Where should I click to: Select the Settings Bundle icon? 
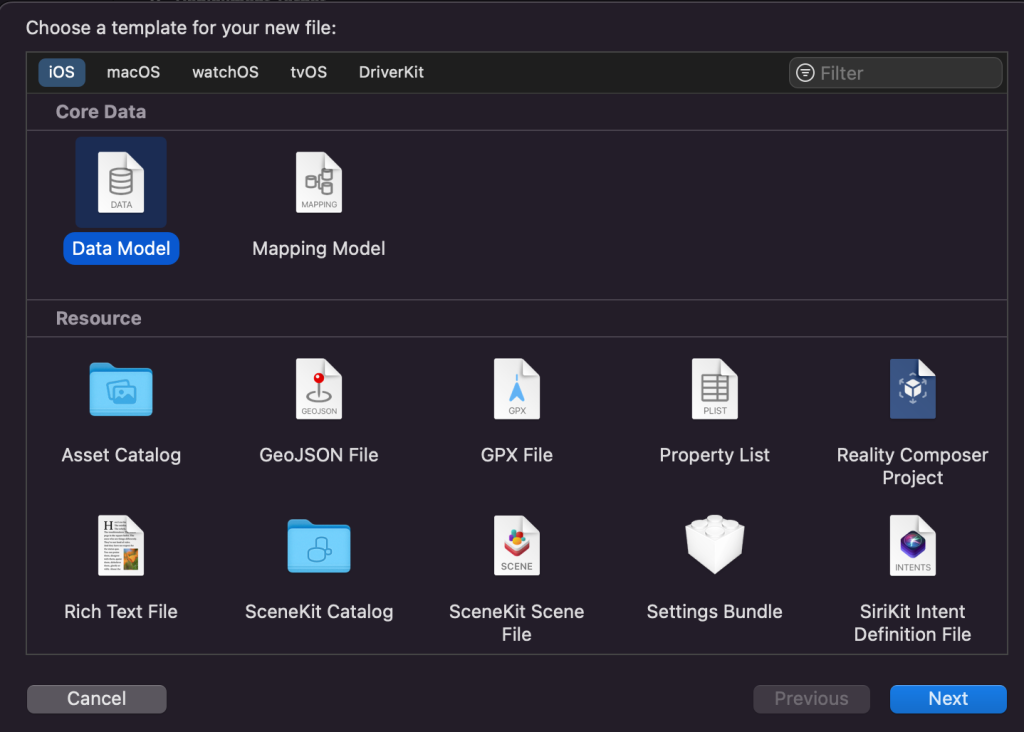click(714, 545)
